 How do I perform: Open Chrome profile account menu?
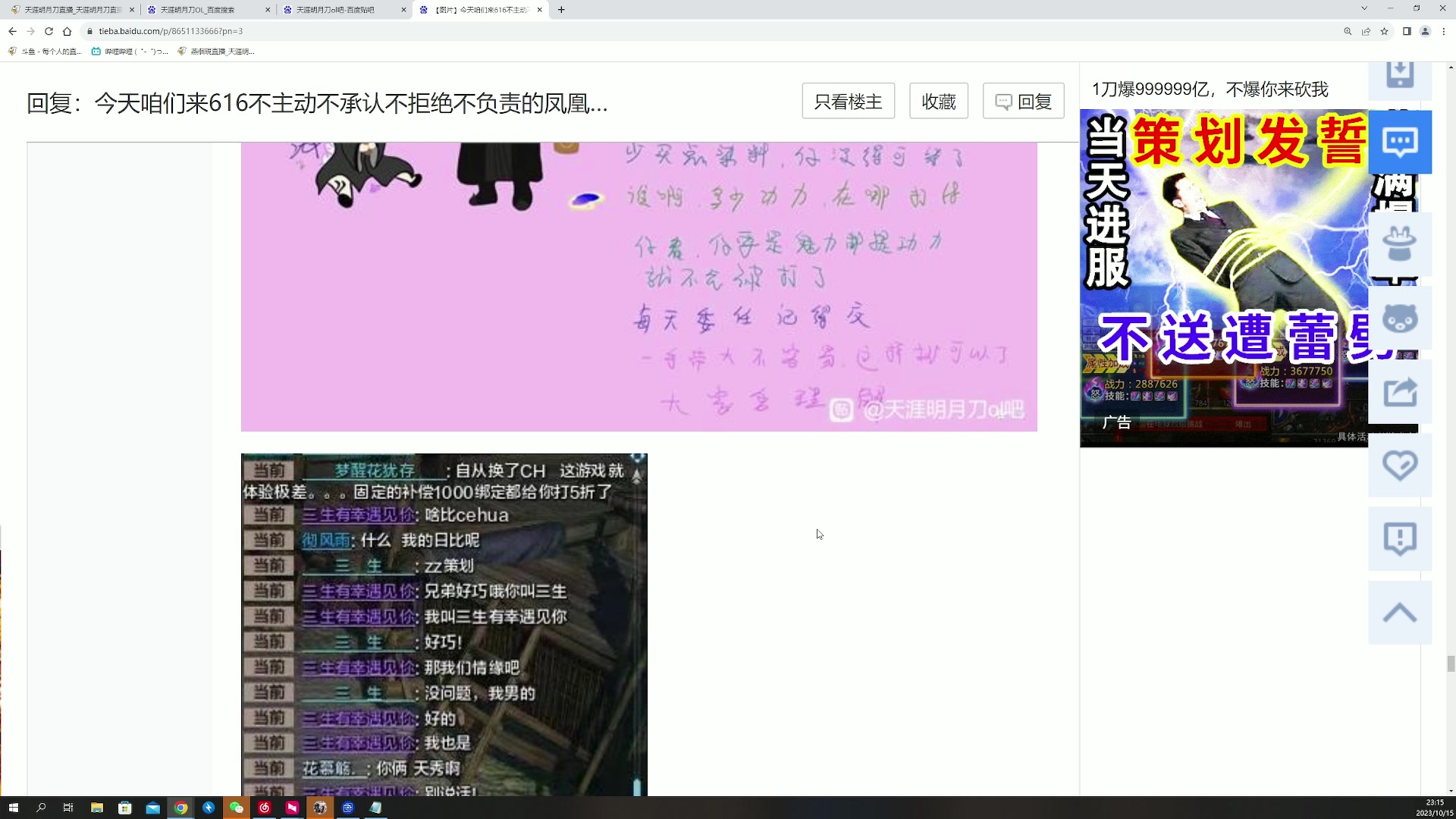coord(1426,31)
